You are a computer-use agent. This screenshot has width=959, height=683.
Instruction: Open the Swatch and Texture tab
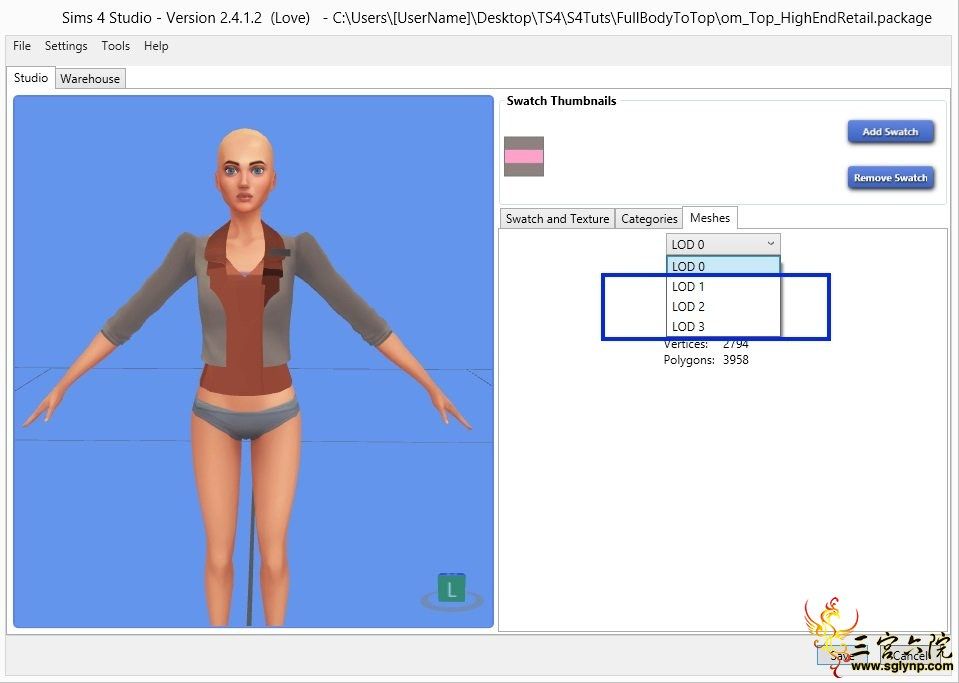tap(557, 218)
